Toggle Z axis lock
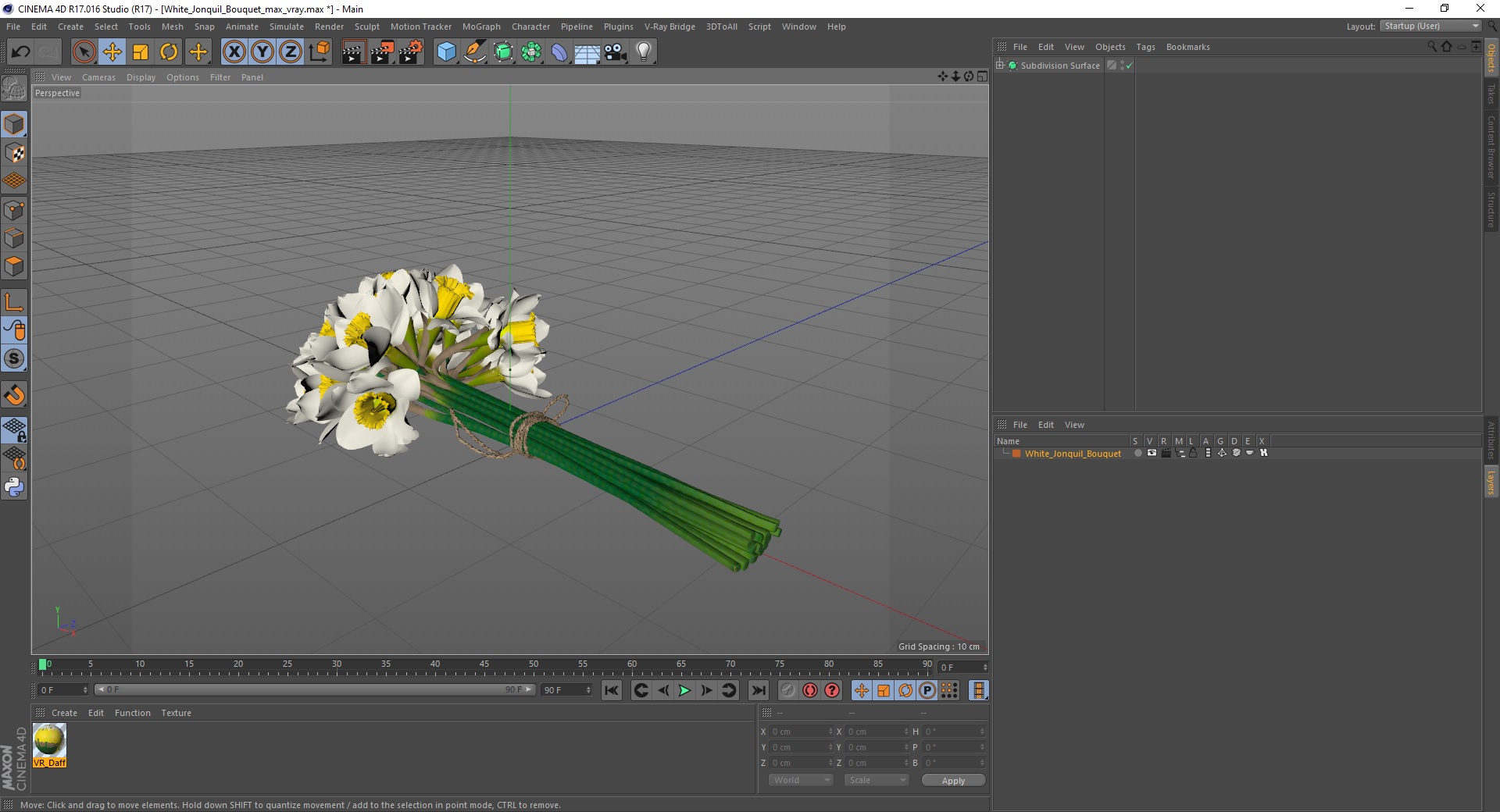Screen dimensions: 1500x812 pyautogui.click(x=291, y=52)
